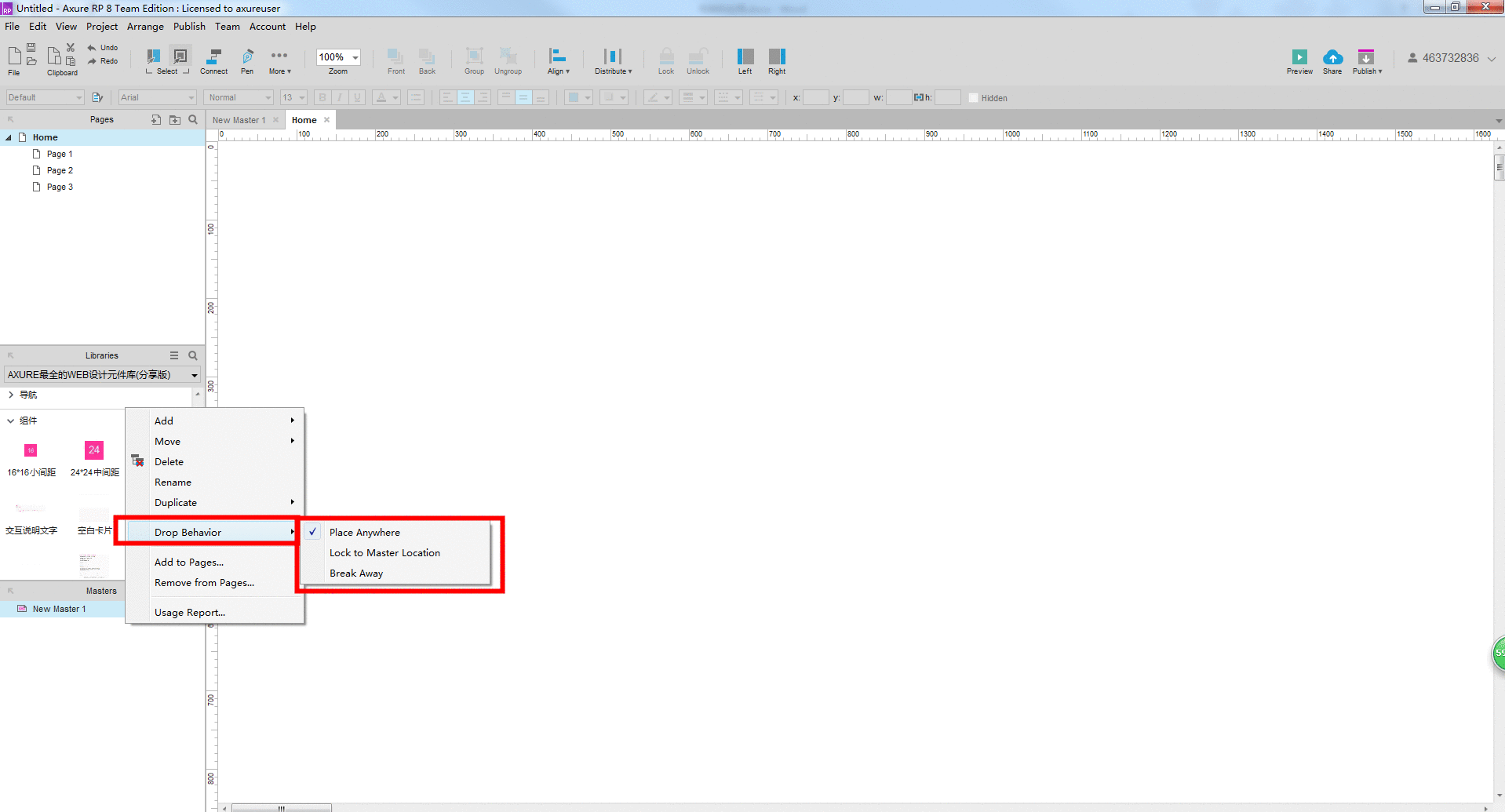Open the Arrange menu
The height and width of the screenshot is (812, 1505).
145,27
